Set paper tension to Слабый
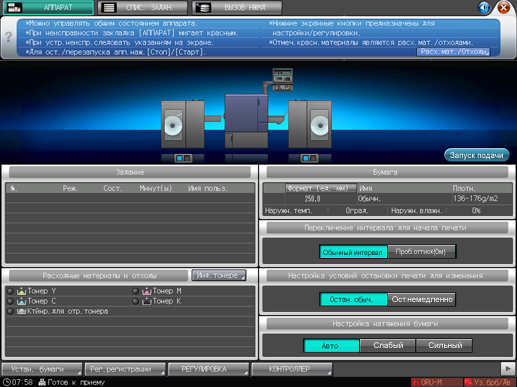Screen dimensions: 517x387 (x=388, y=346)
